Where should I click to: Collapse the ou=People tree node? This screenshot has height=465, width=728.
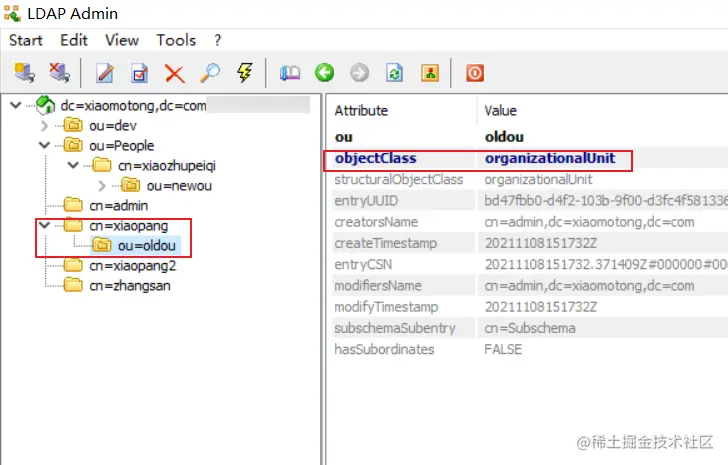click(44, 145)
